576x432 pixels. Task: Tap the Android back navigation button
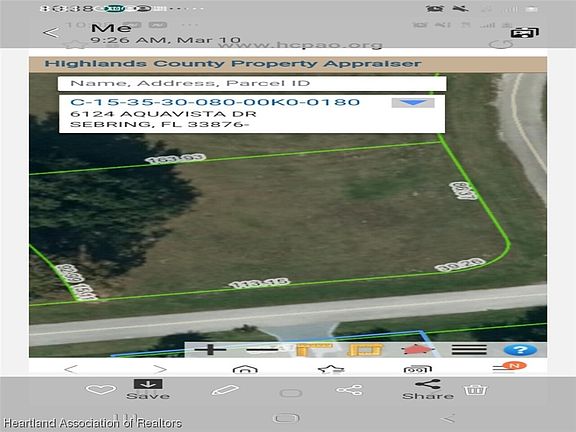click(448, 418)
